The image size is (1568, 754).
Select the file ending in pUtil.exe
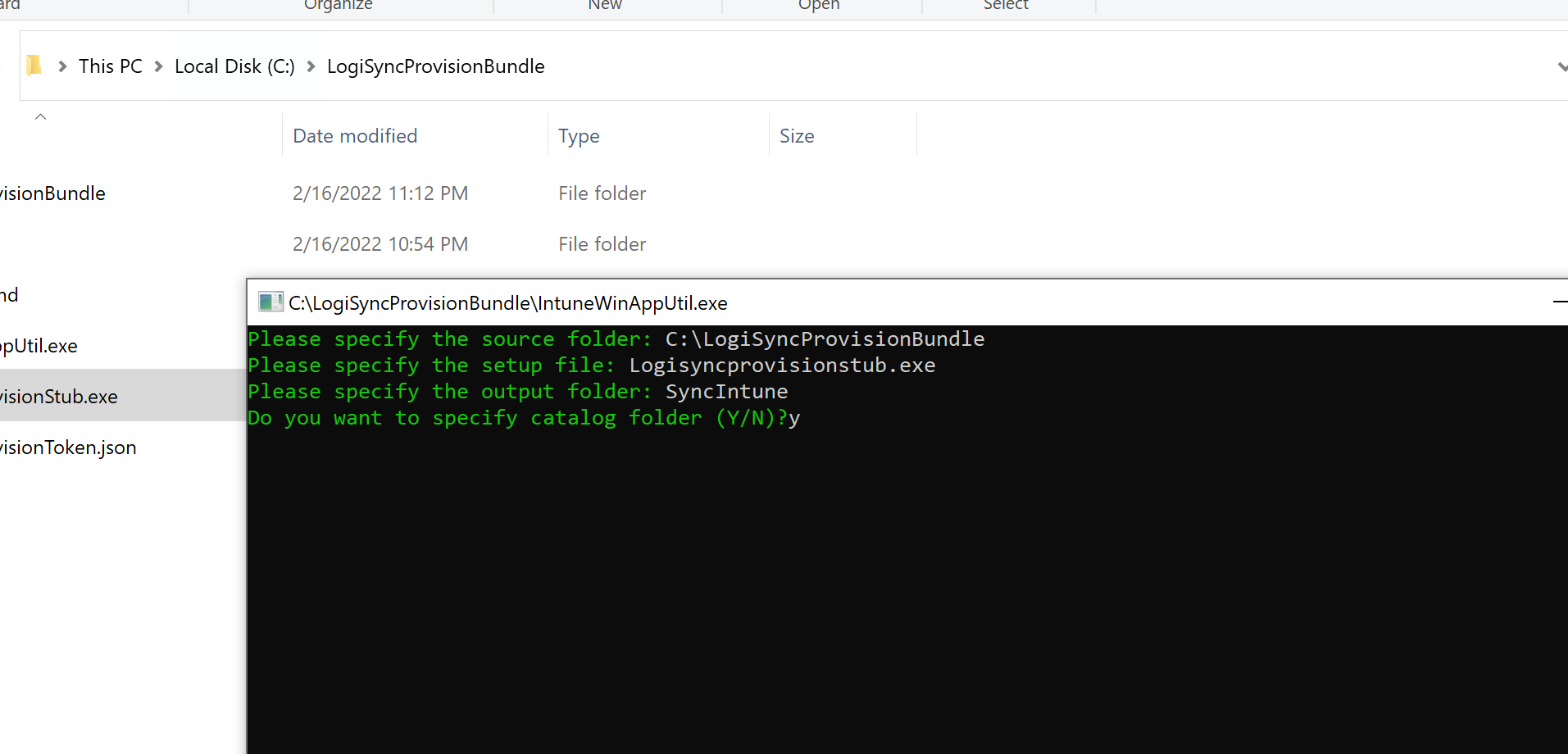pos(39,346)
